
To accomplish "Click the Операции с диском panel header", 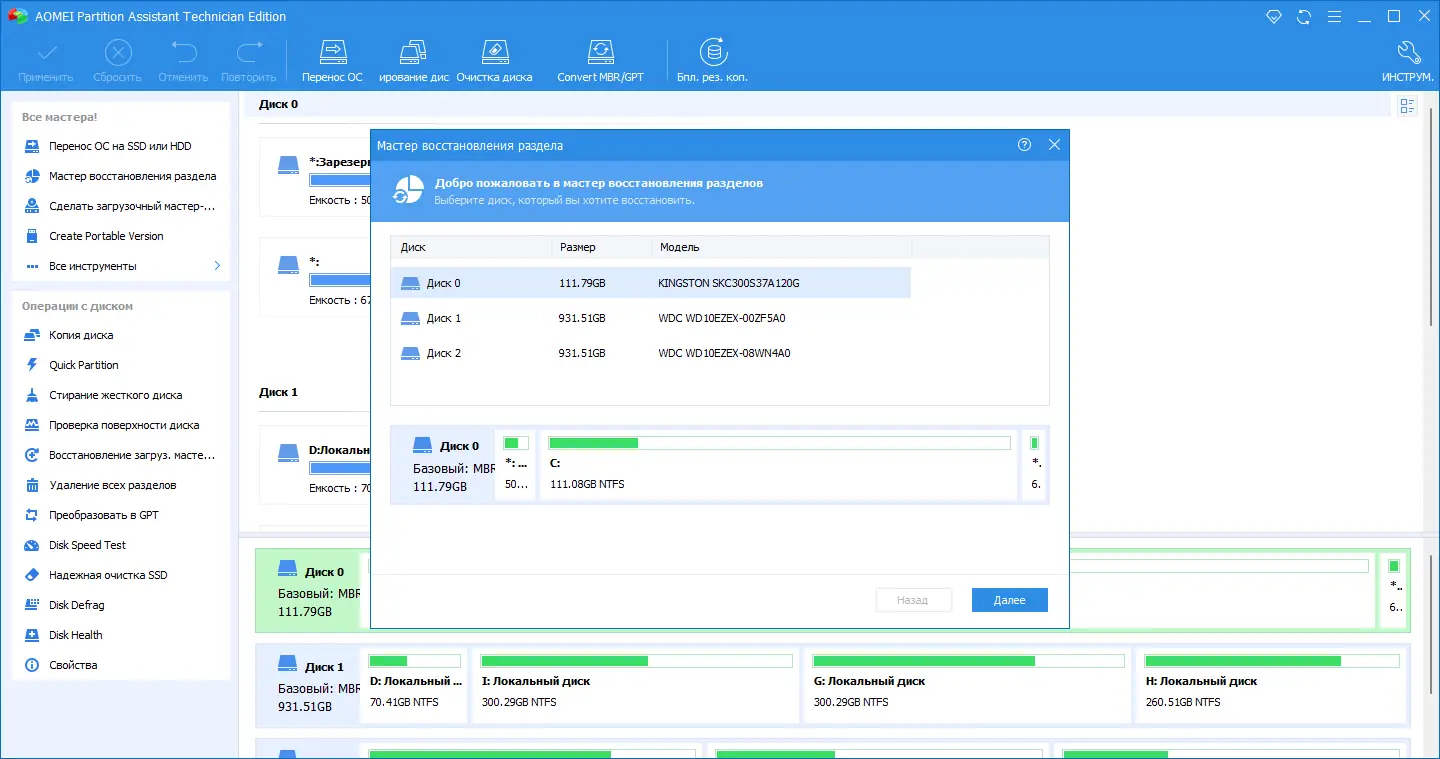I will [x=77, y=306].
